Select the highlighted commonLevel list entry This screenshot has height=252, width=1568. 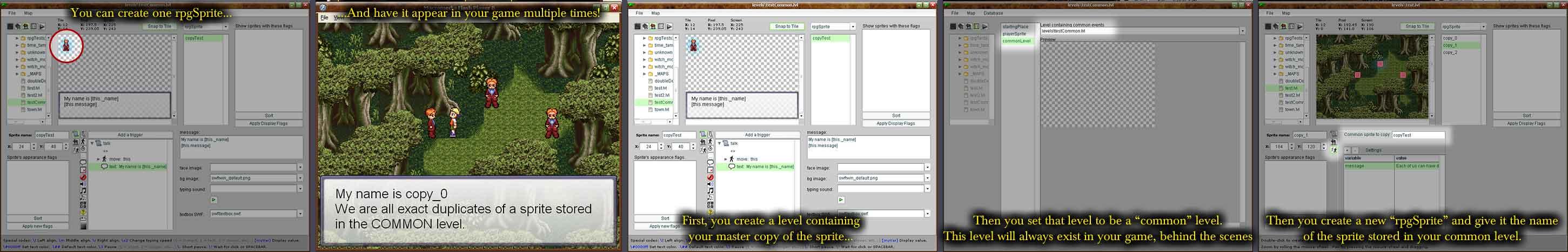pos(1016,41)
